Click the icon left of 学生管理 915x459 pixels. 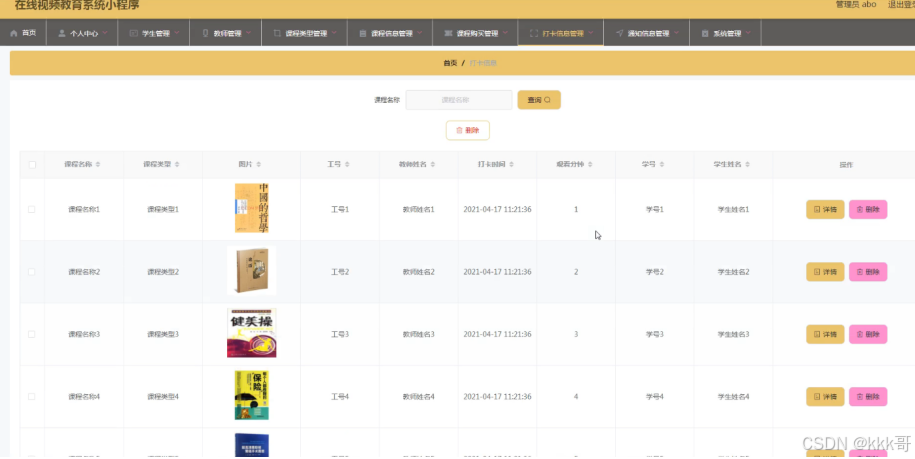tap(134, 33)
